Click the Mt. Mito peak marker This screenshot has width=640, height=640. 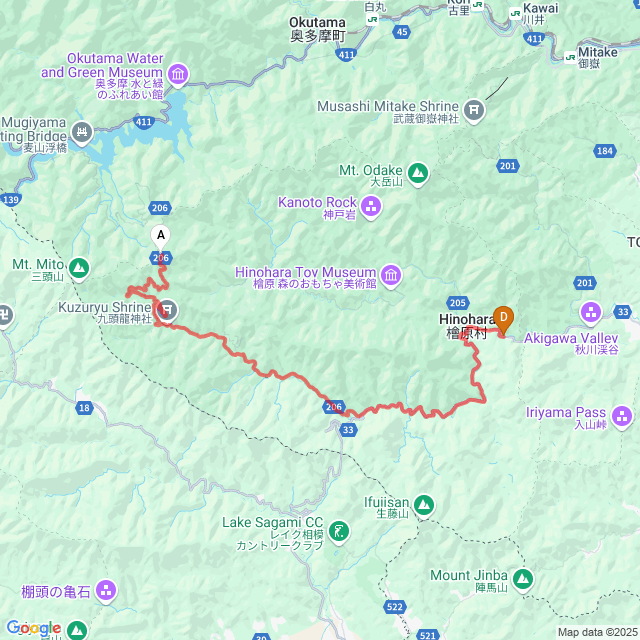point(79,269)
